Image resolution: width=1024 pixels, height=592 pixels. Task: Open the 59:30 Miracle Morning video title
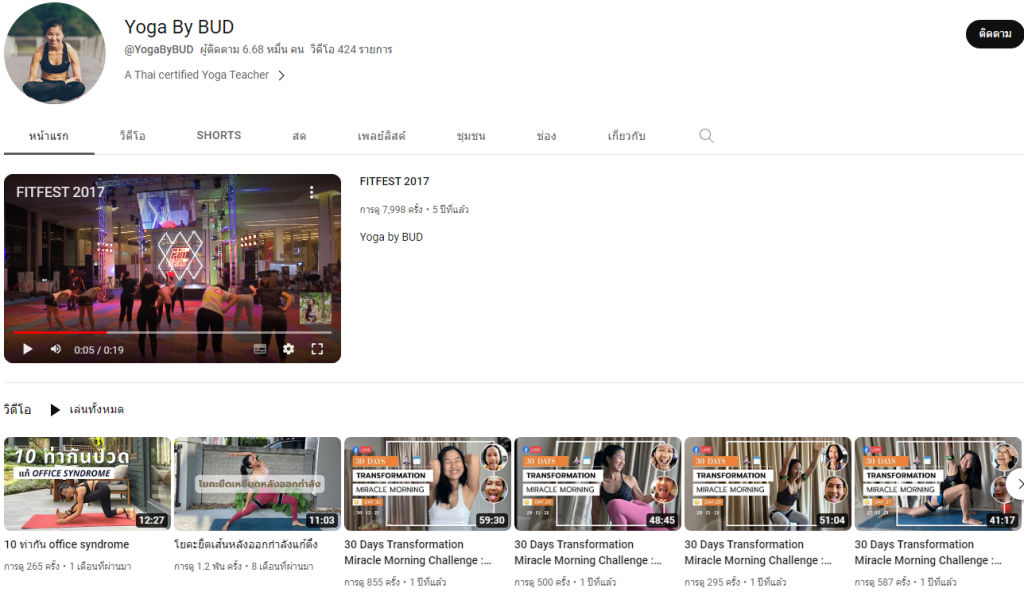(x=418, y=552)
